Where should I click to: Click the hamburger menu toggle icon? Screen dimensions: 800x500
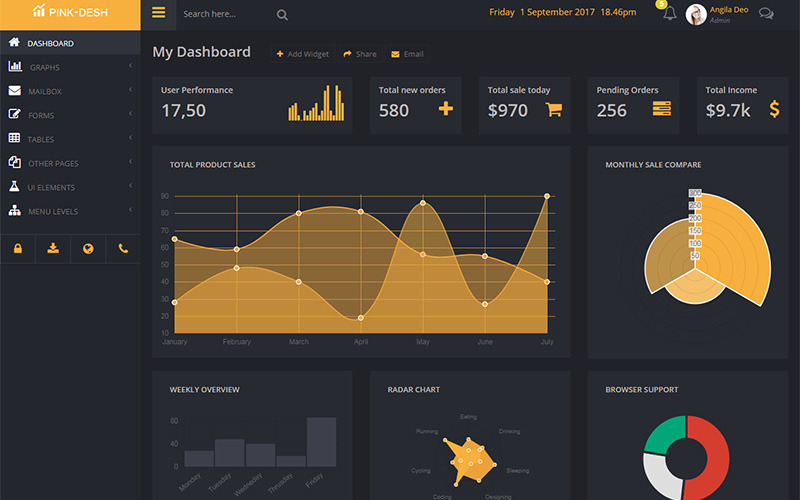coord(158,14)
